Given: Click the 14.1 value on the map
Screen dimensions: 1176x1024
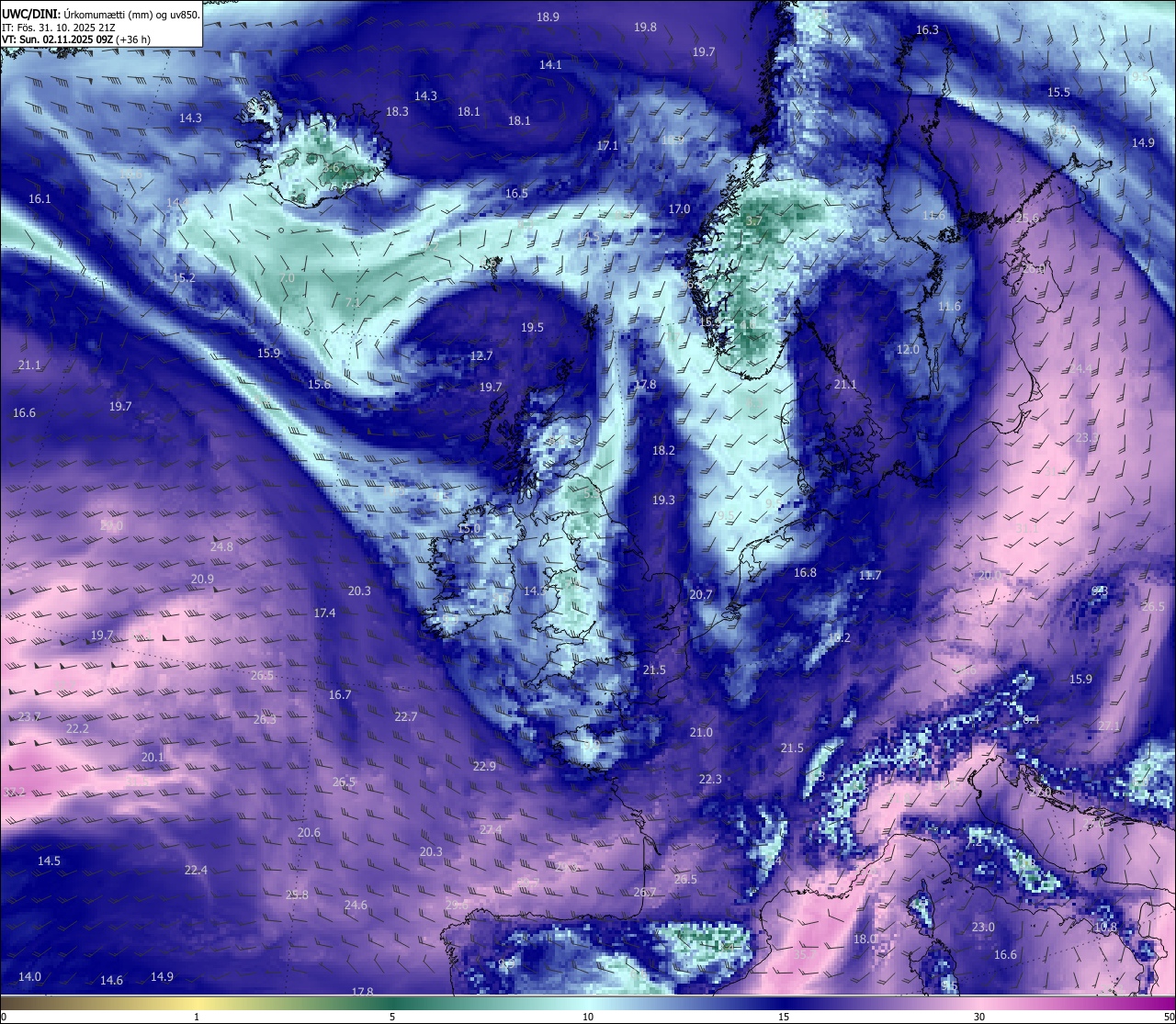Looking at the screenshot, I should click(550, 65).
